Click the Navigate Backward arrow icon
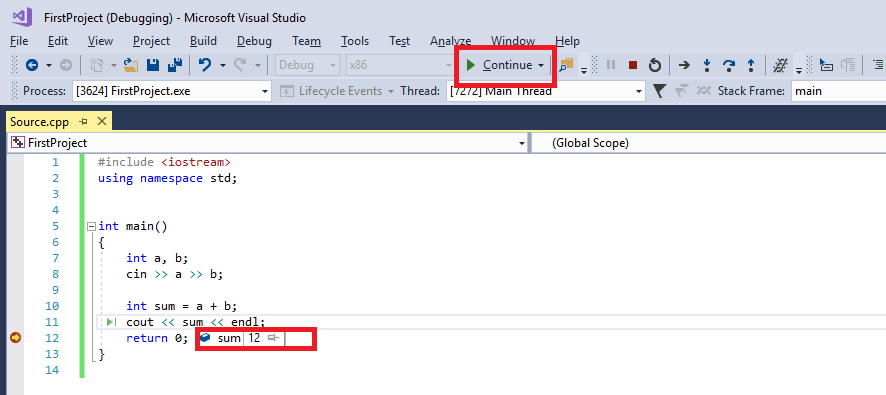The width and height of the screenshot is (886, 395). click(32, 66)
